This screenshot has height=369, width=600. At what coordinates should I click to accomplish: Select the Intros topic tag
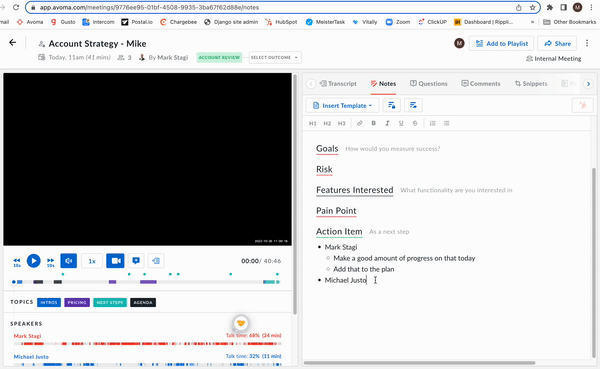pos(49,302)
